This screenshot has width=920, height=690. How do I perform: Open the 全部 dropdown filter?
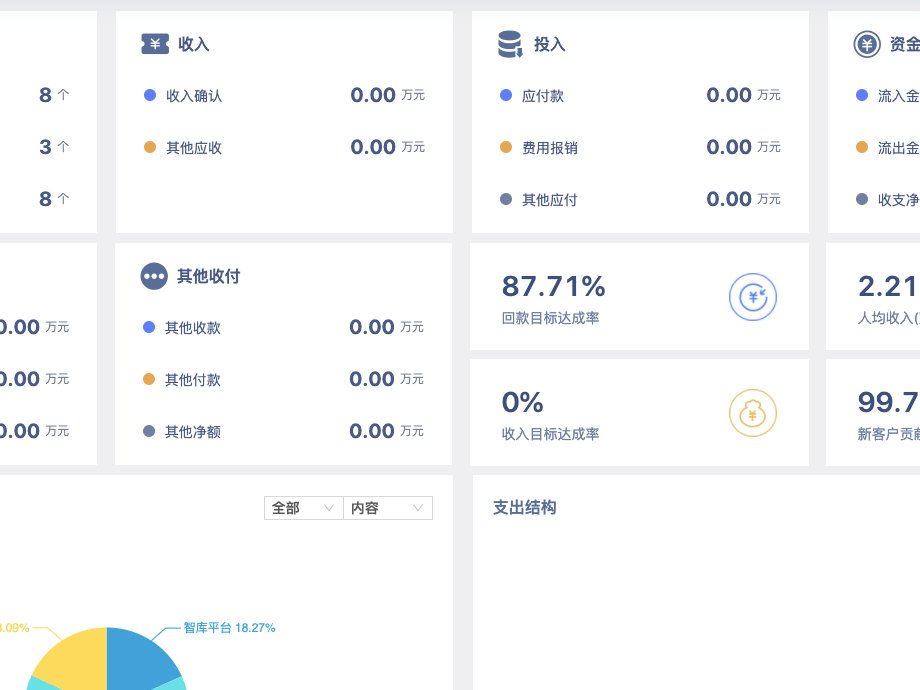tap(303, 508)
